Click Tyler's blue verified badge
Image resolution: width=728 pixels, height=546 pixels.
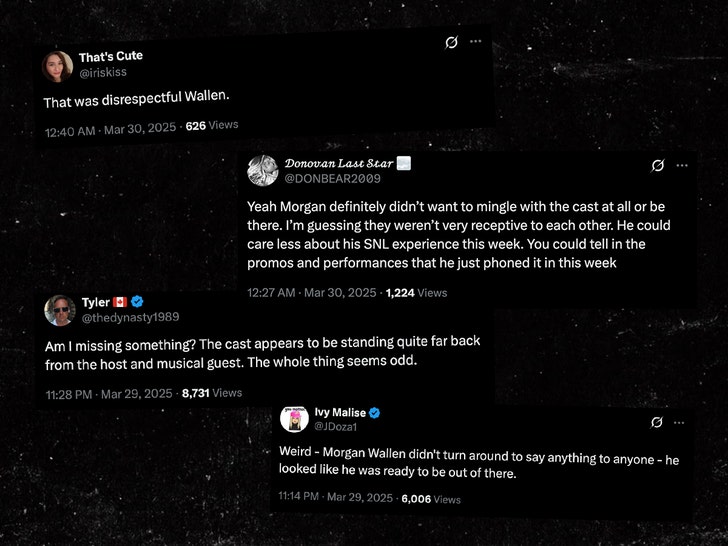137,301
